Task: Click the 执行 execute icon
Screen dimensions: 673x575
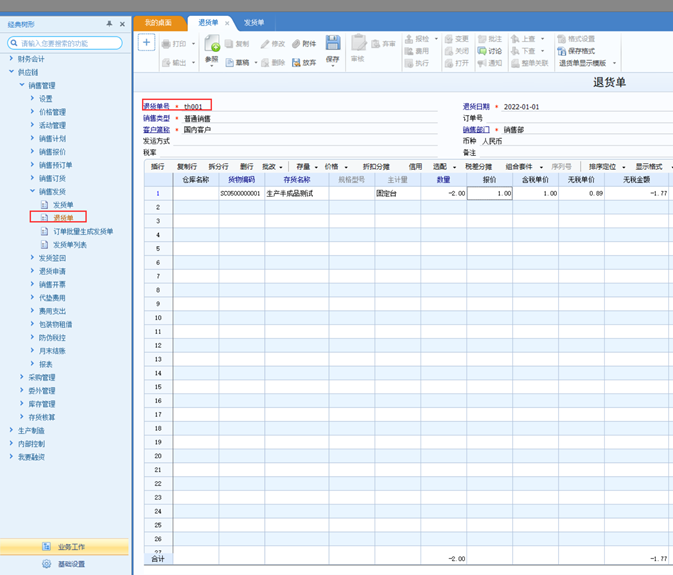Action: click(x=409, y=63)
